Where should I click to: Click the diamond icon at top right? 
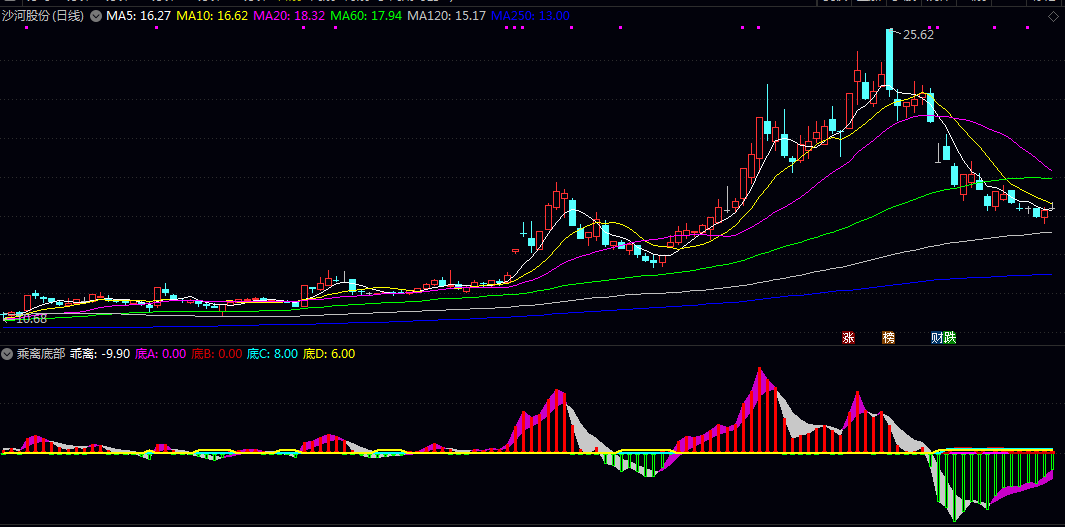tap(1053, 17)
